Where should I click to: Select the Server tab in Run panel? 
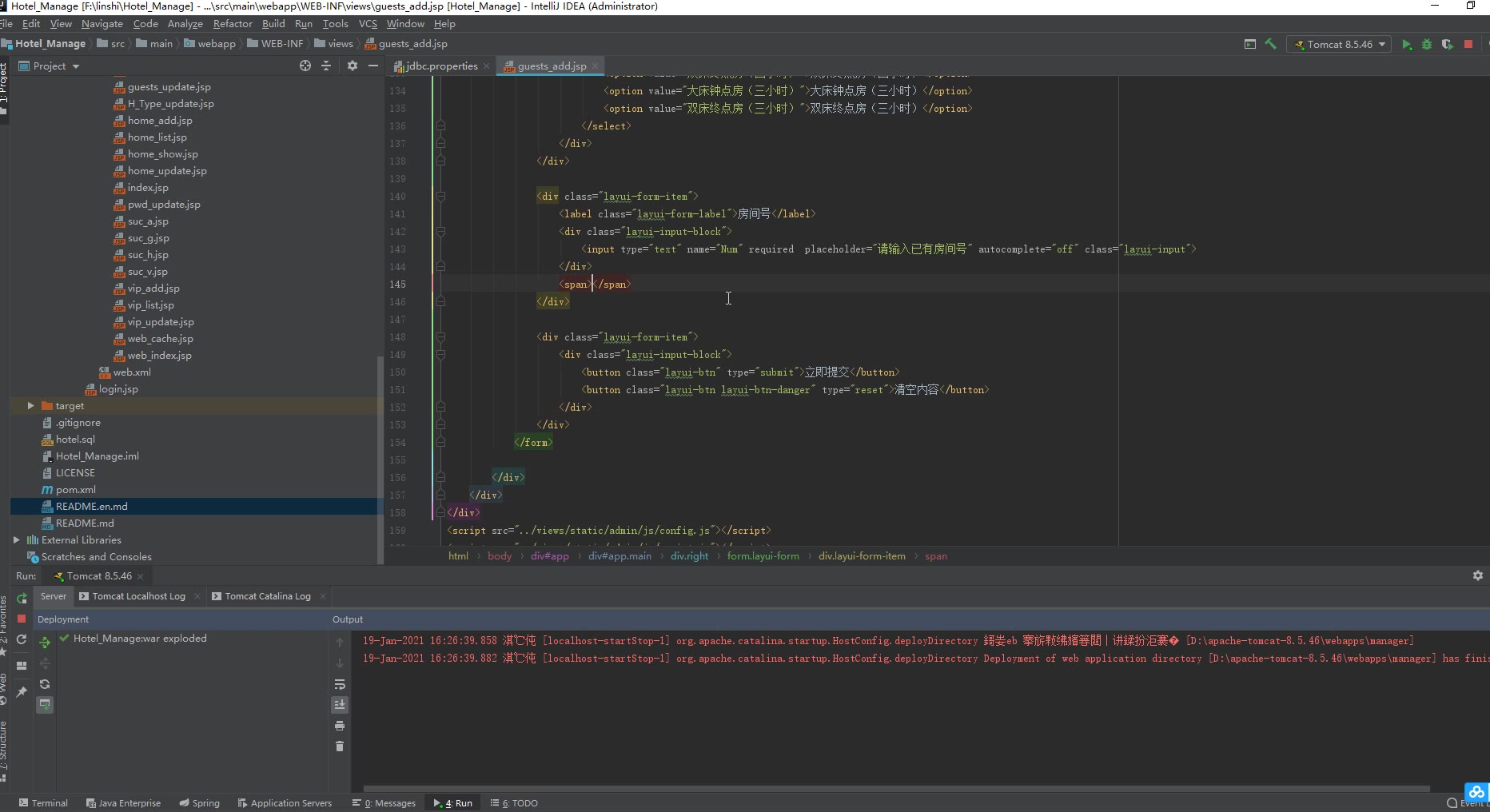[x=54, y=596]
